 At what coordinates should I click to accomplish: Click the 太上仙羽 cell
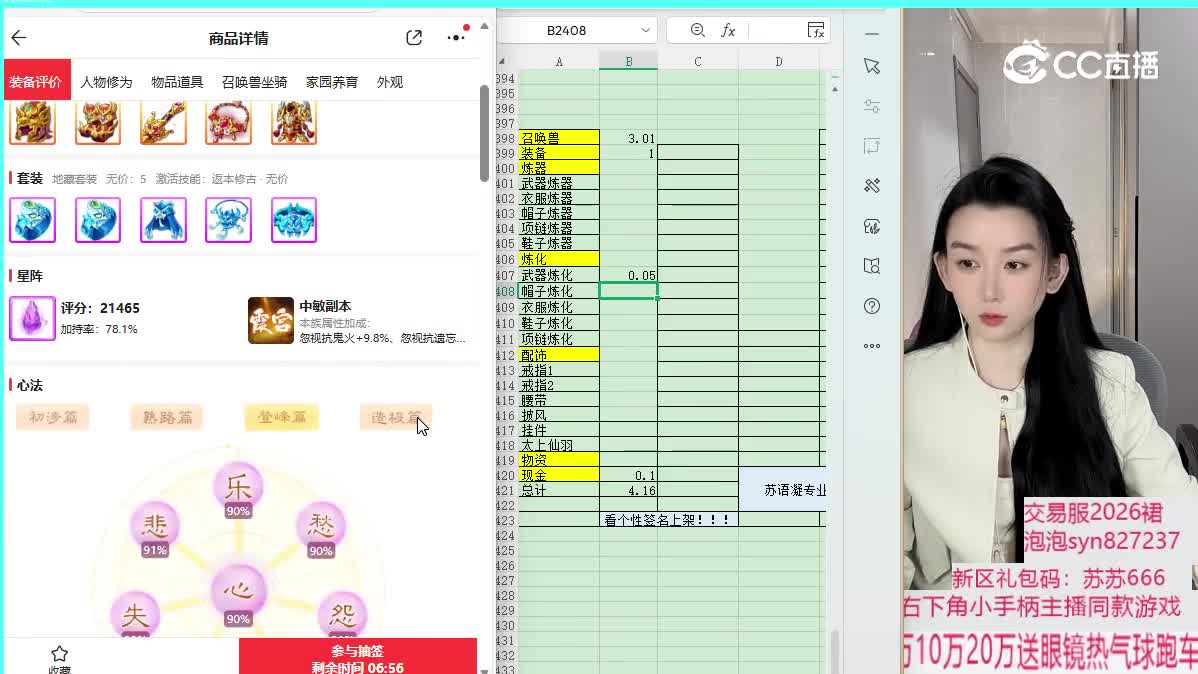coord(559,446)
